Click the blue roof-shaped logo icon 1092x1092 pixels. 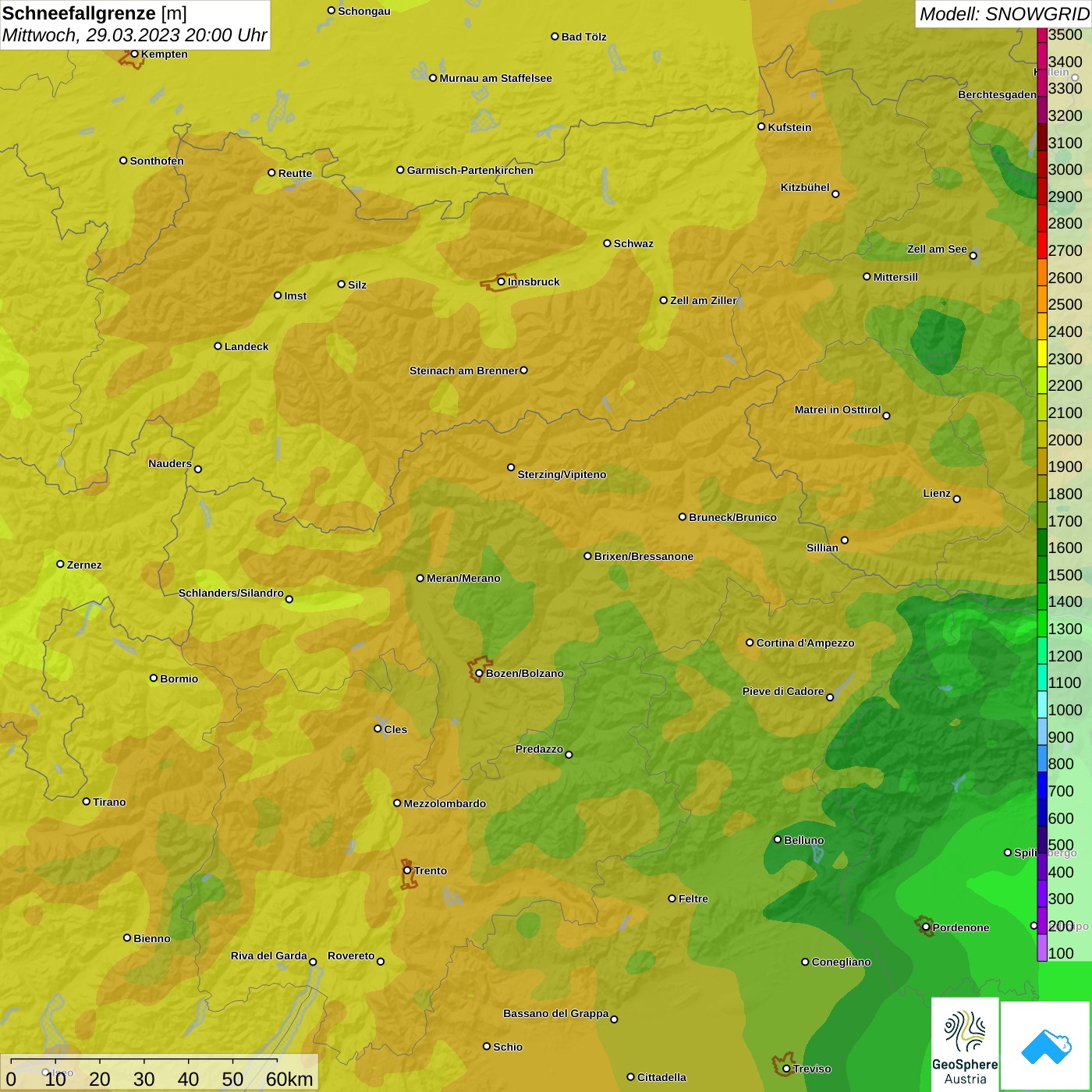coord(1046,1045)
